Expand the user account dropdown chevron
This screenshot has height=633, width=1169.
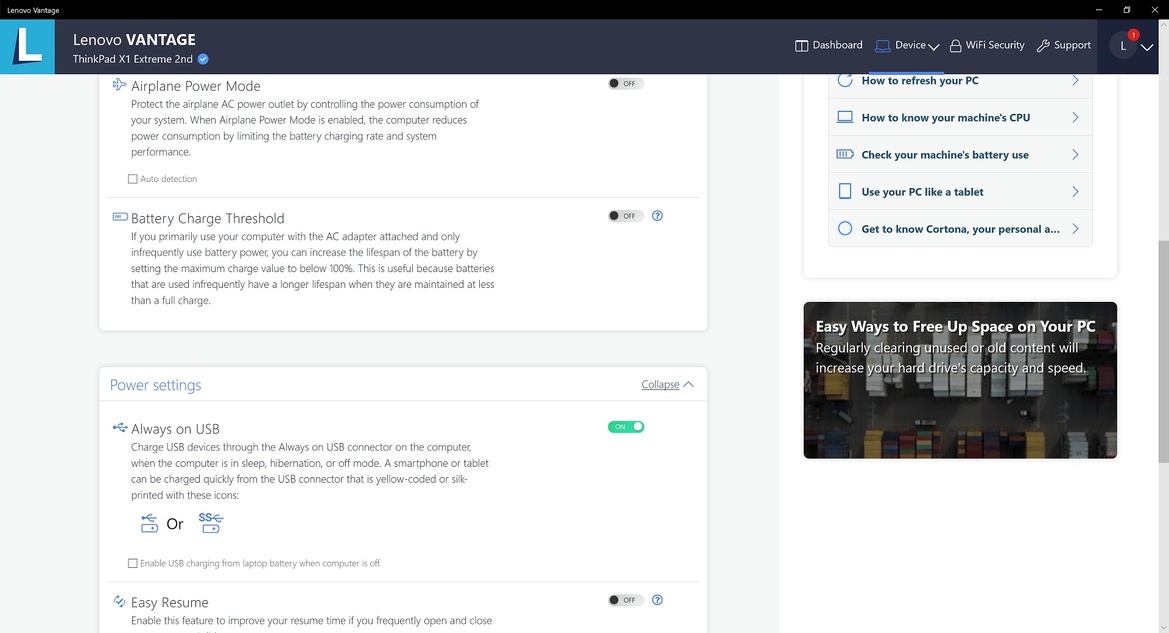click(1147, 47)
